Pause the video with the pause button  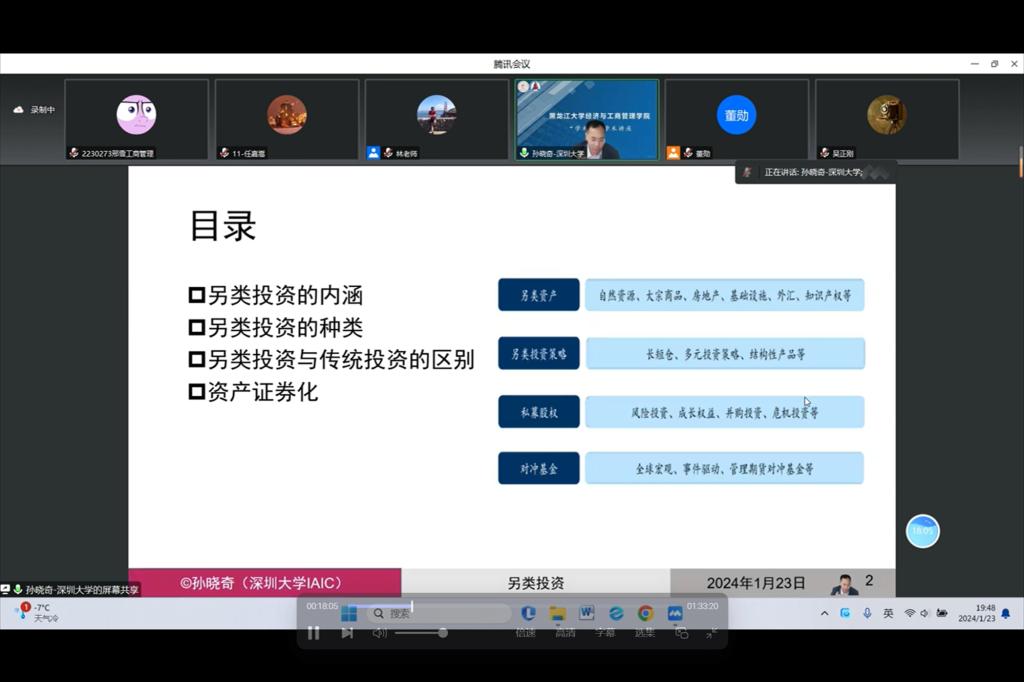pos(313,632)
